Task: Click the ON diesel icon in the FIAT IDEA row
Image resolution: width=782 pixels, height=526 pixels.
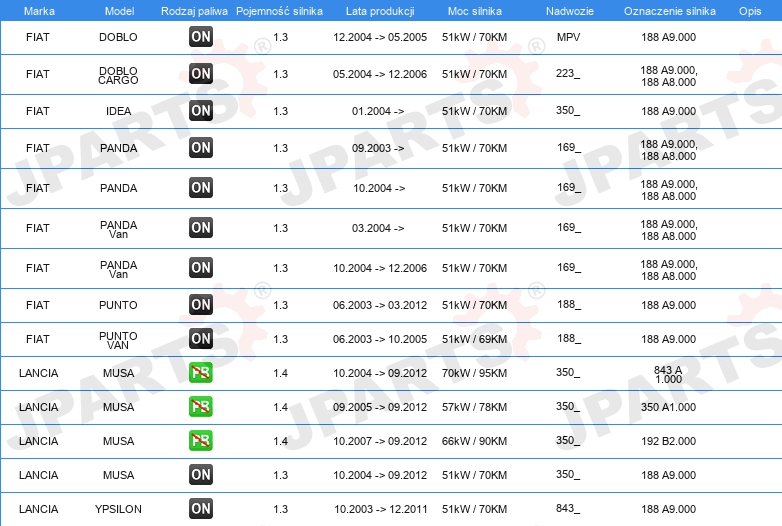Action: pos(201,111)
